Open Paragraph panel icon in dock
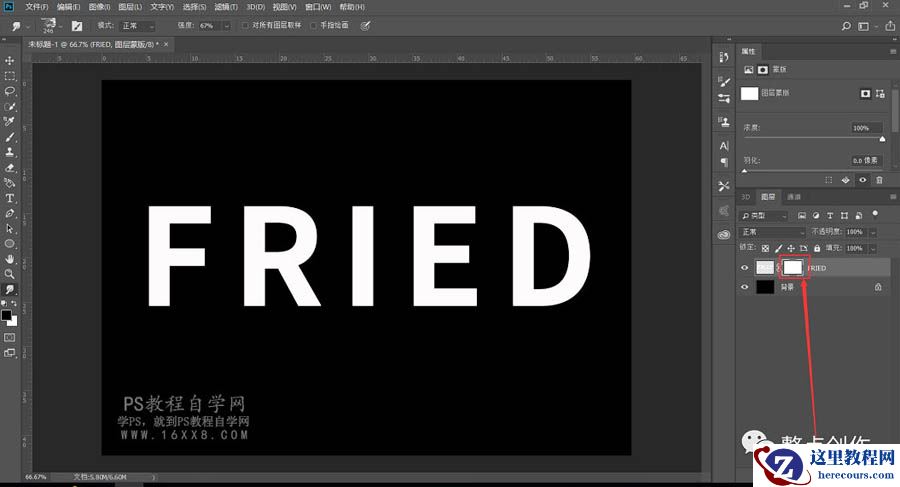This screenshot has width=900, height=487. coord(724,162)
